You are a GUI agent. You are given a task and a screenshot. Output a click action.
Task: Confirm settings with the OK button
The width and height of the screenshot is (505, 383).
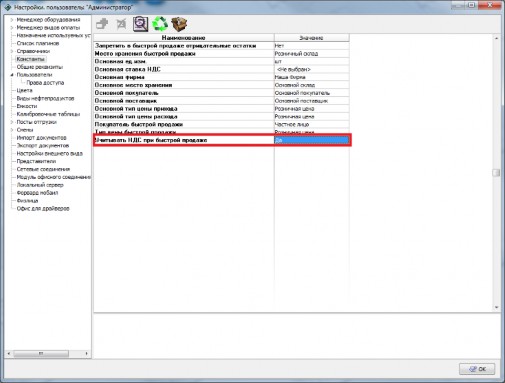[x=477, y=369]
